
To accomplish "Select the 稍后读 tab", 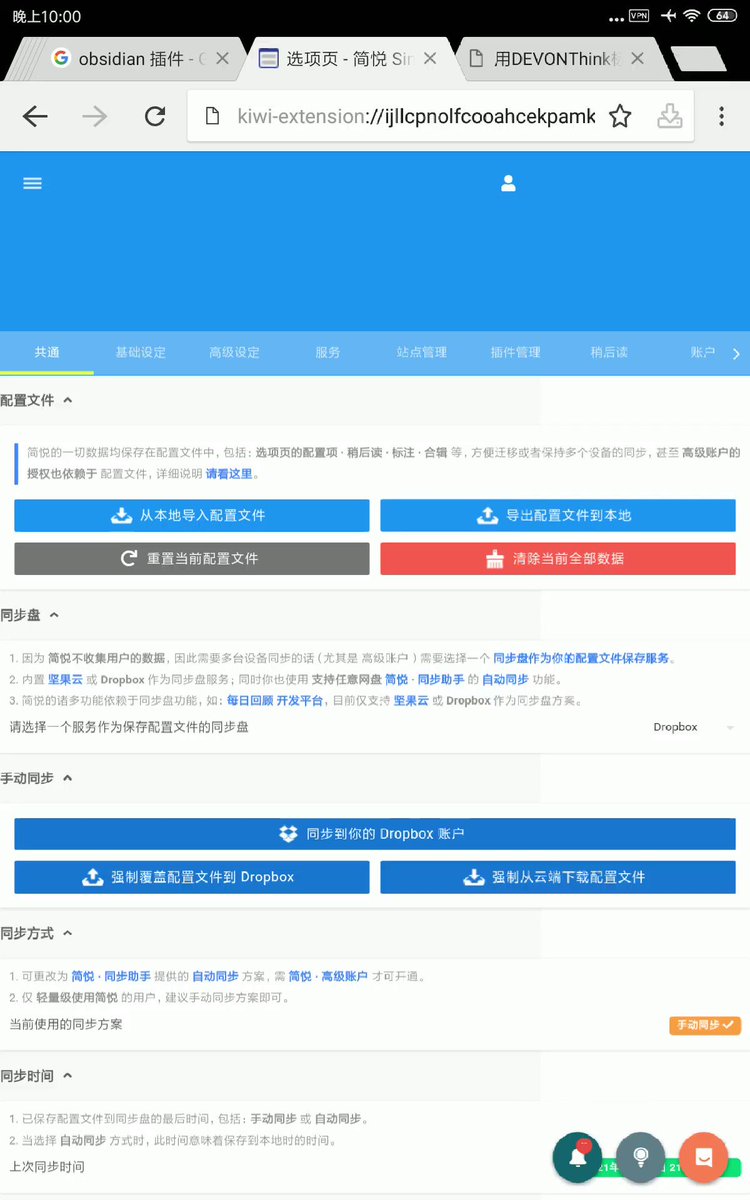I will [x=609, y=352].
